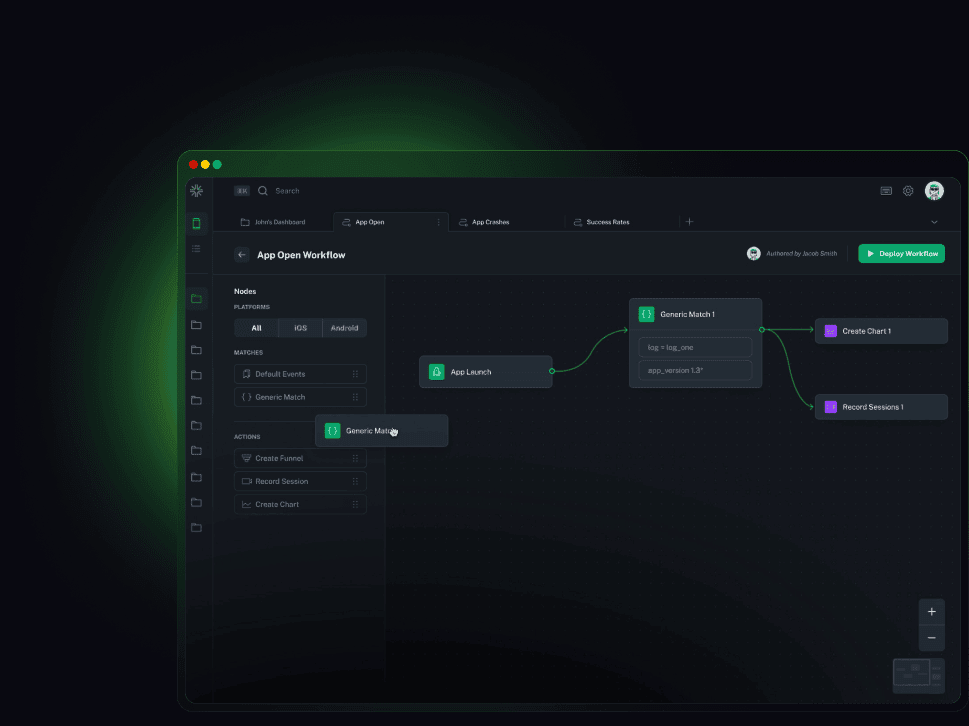Screen dimensions: 969x726
Task: Click the back arrow beside App Open Workflow
Action: tap(242, 255)
